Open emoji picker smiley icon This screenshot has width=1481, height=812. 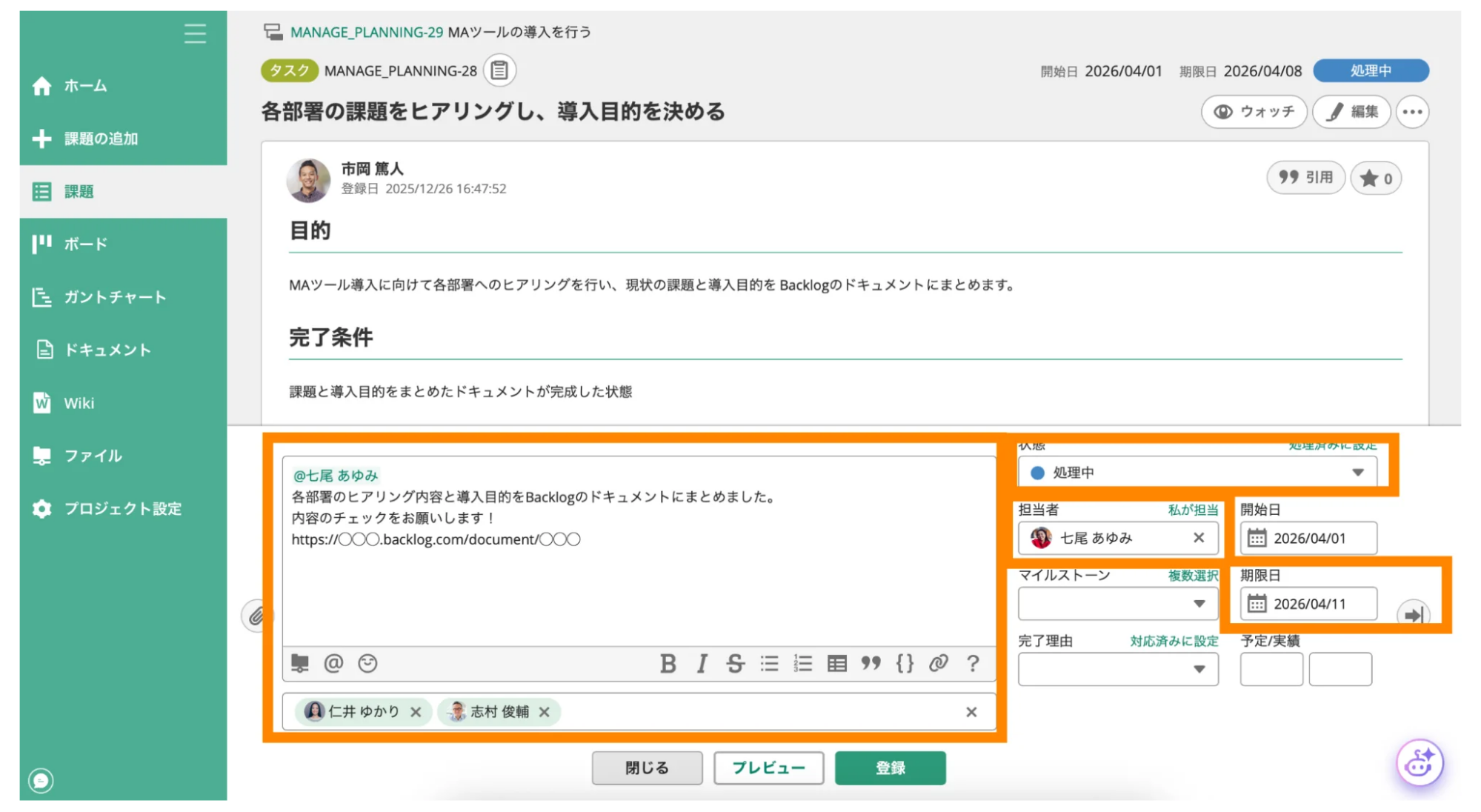click(367, 663)
